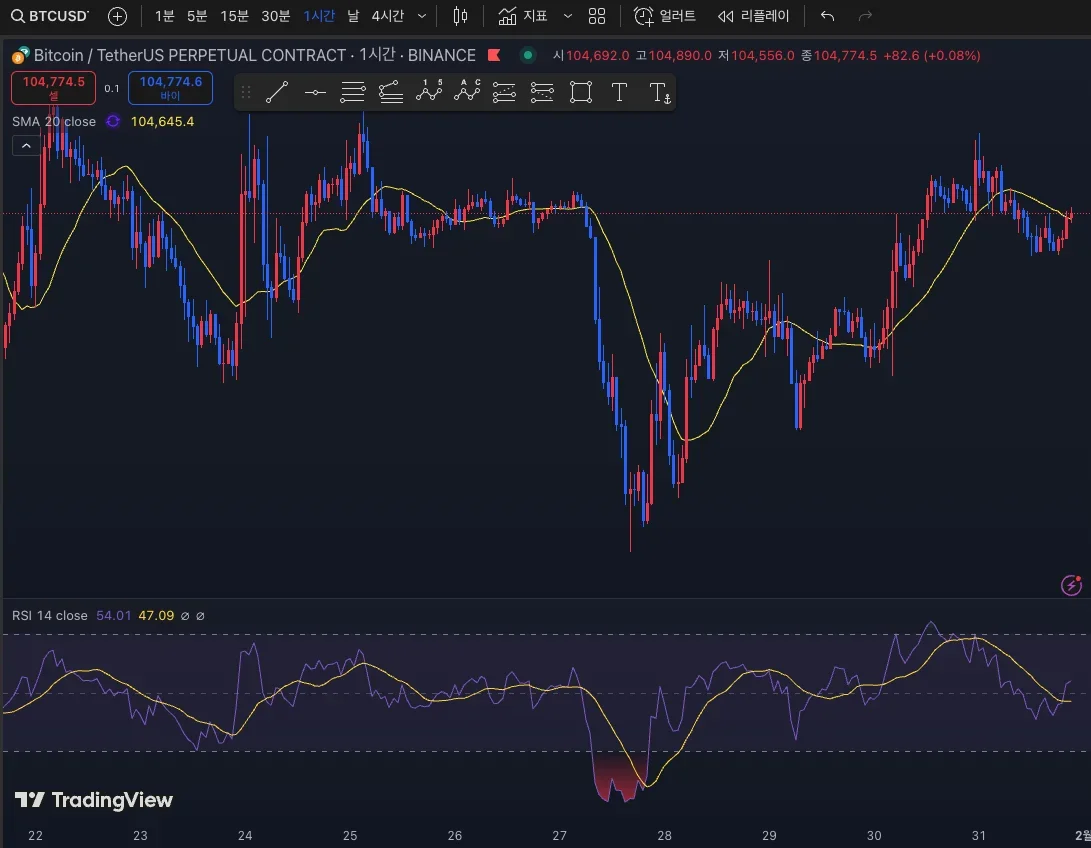Select the short position tool
The width and height of the screenshot is (1091, 848).
click(x=542, y=92)
